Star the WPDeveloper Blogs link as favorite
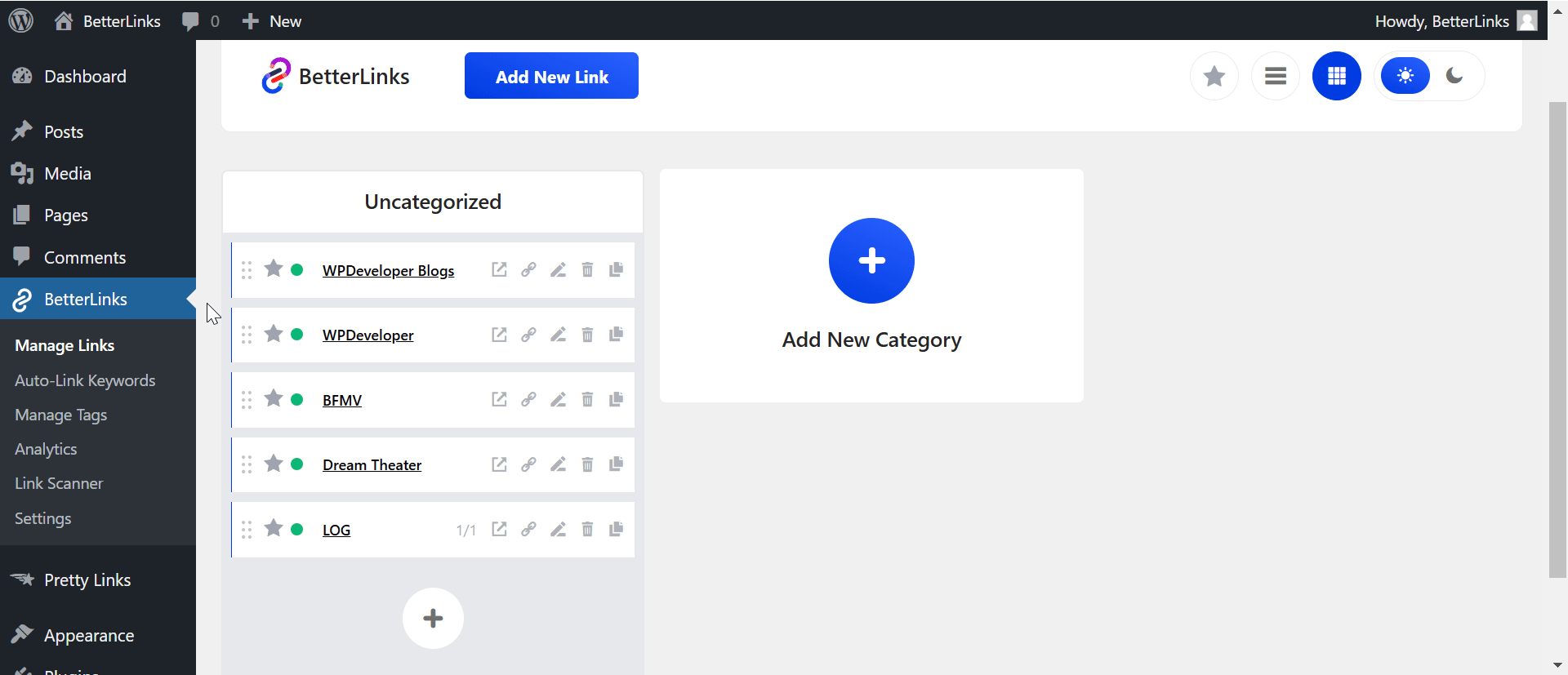The height and width of the screenshot is (675, 1568). coord(274,269)
